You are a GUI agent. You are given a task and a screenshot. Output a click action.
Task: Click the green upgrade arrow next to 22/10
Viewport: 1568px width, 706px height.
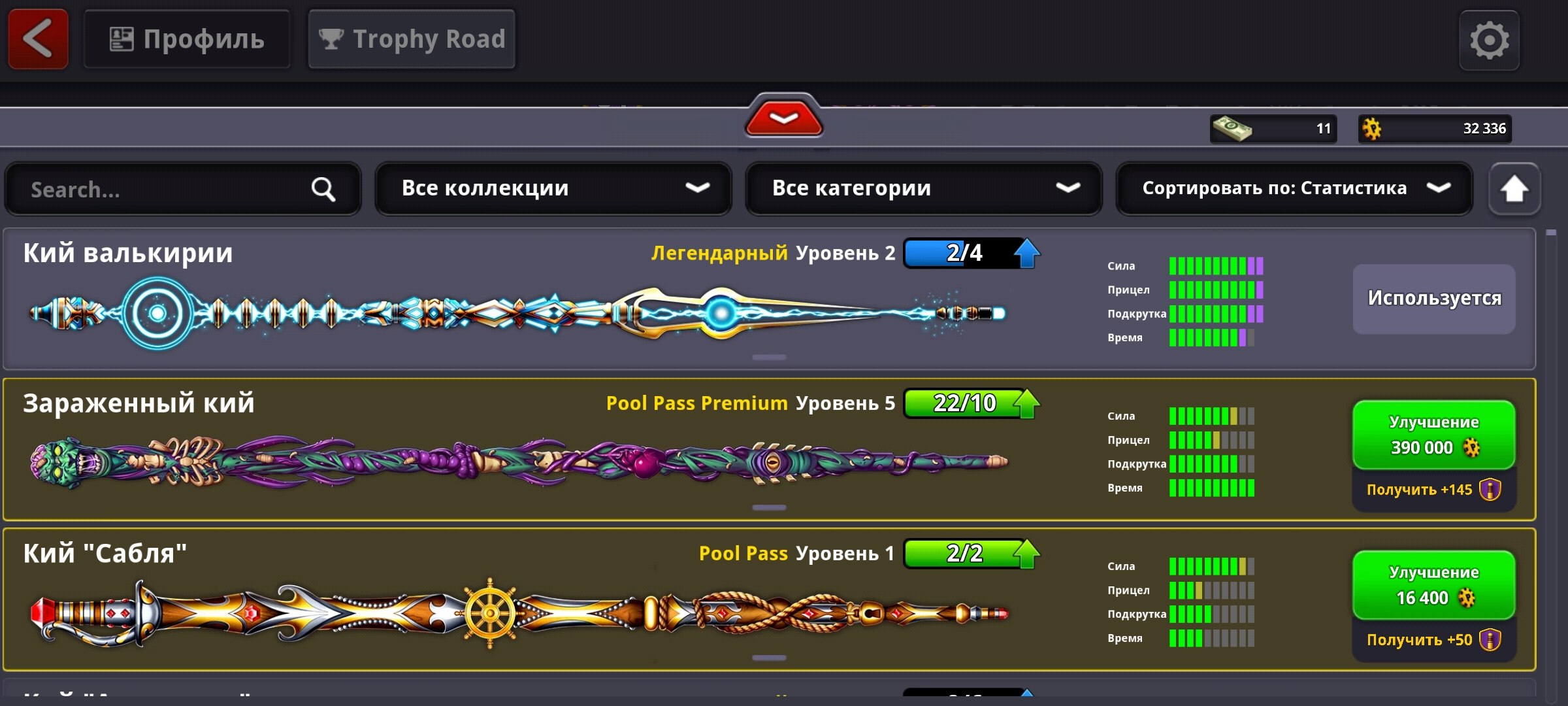[1026, 403]
